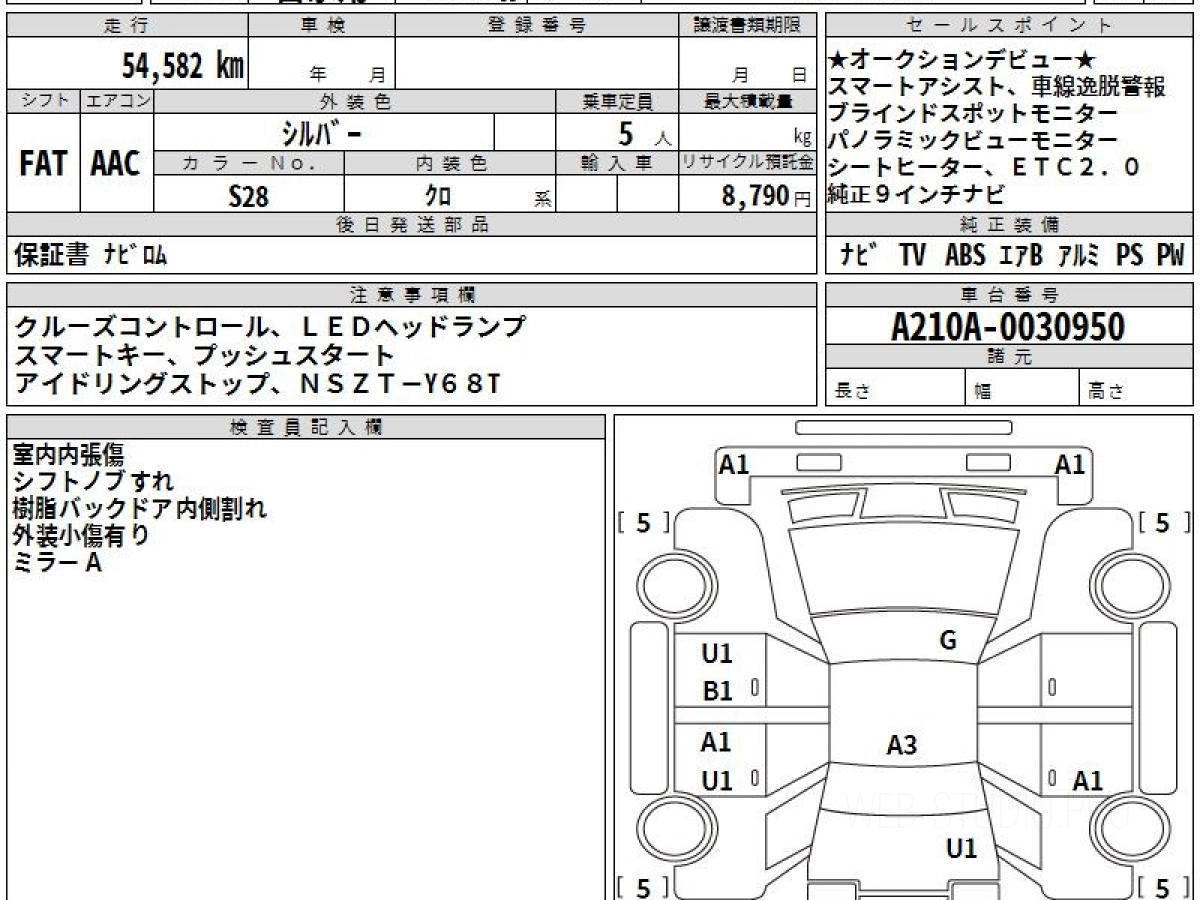Click the ★オークションデビュー★ line

[x=962, y=61]
